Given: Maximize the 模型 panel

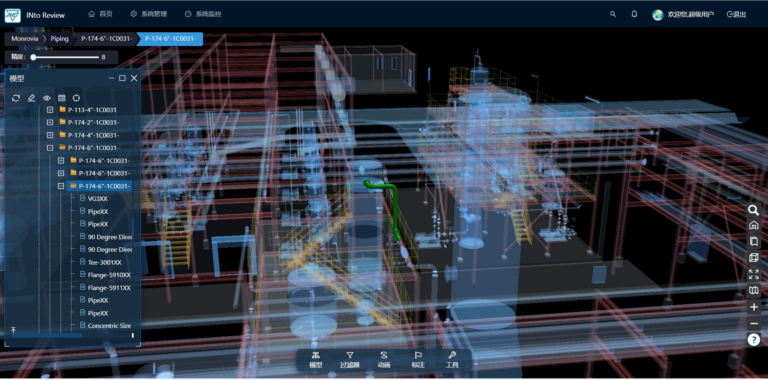Looking at the screenshot, I should coord(122,78).
